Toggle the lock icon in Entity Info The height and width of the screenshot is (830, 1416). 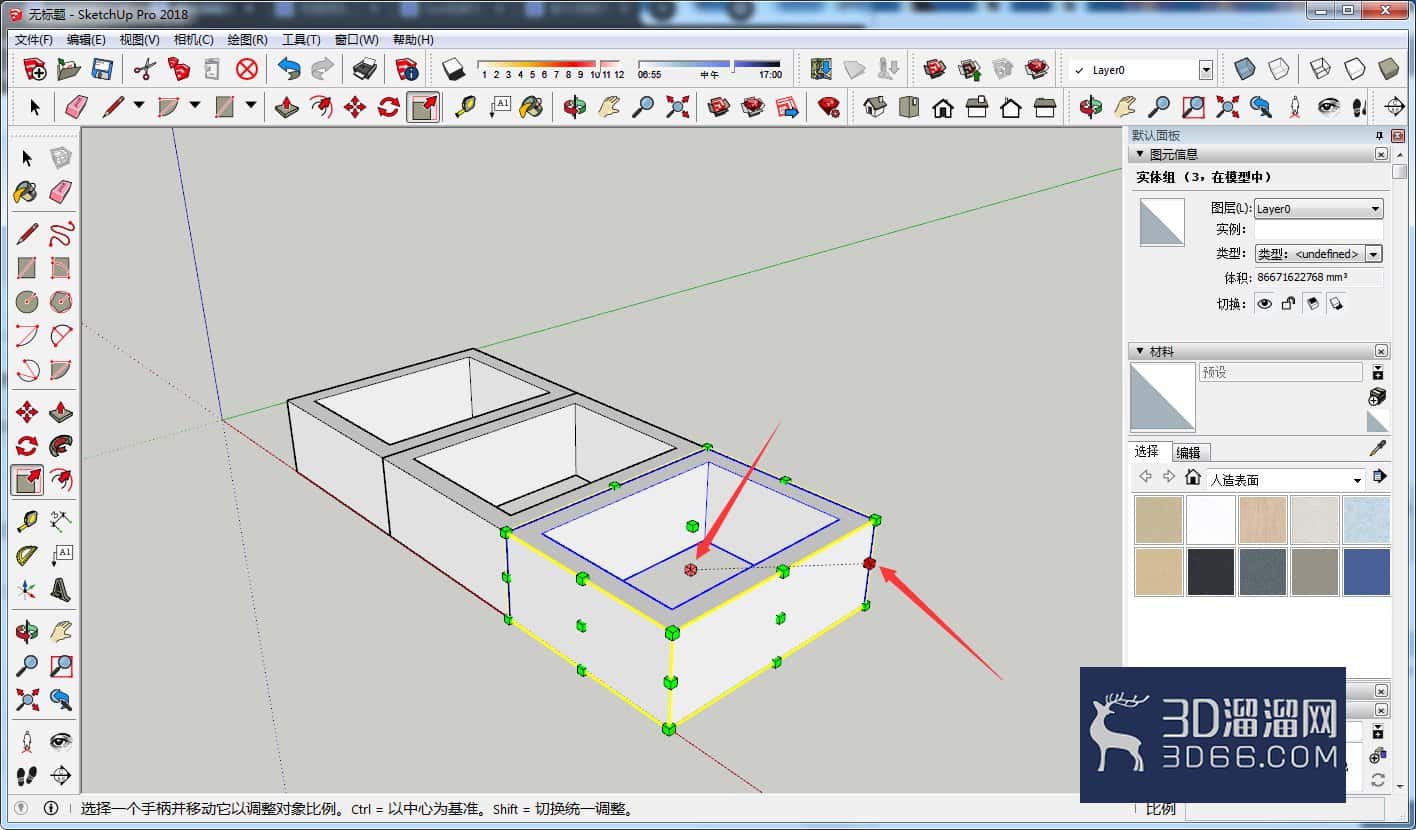coord(1288,304)
